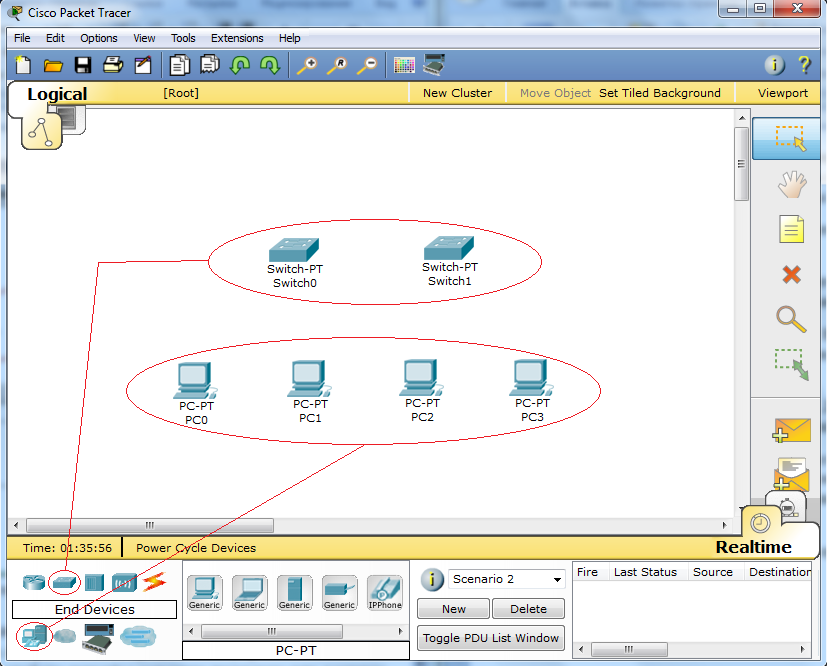Click the scenario information i icon

[x=431, y=580]
